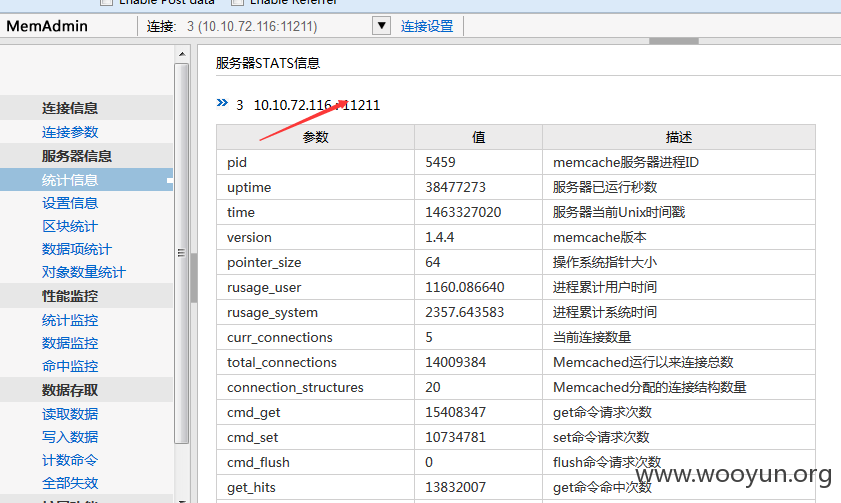Open 区块统计 in sidebar
This screenshot has width=841, height=503.
coord(70,226)
